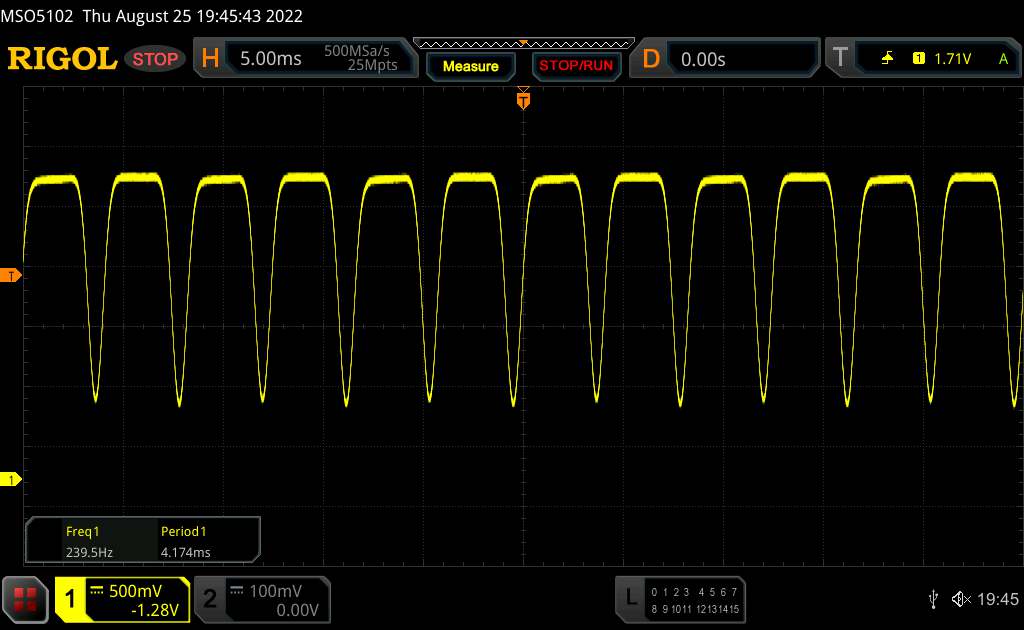Select the 5.00ms timebase value

270,59
